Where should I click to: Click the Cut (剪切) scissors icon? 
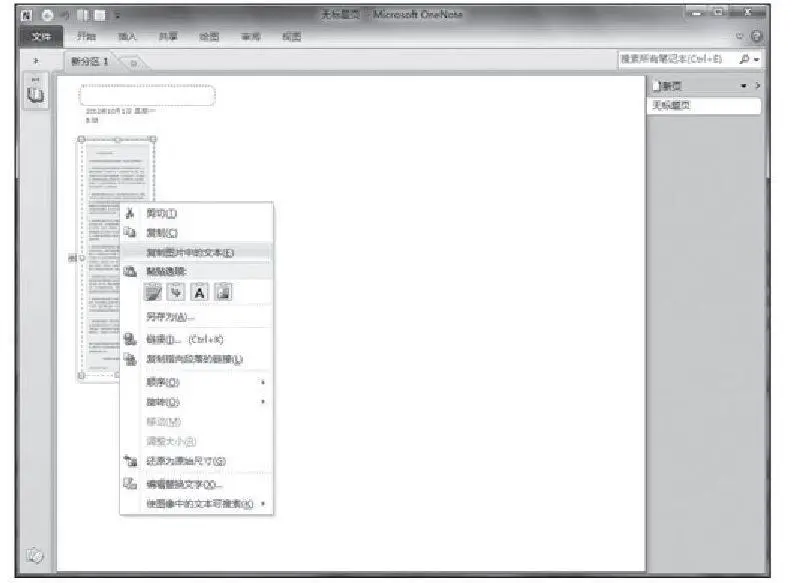coord(130,213)
